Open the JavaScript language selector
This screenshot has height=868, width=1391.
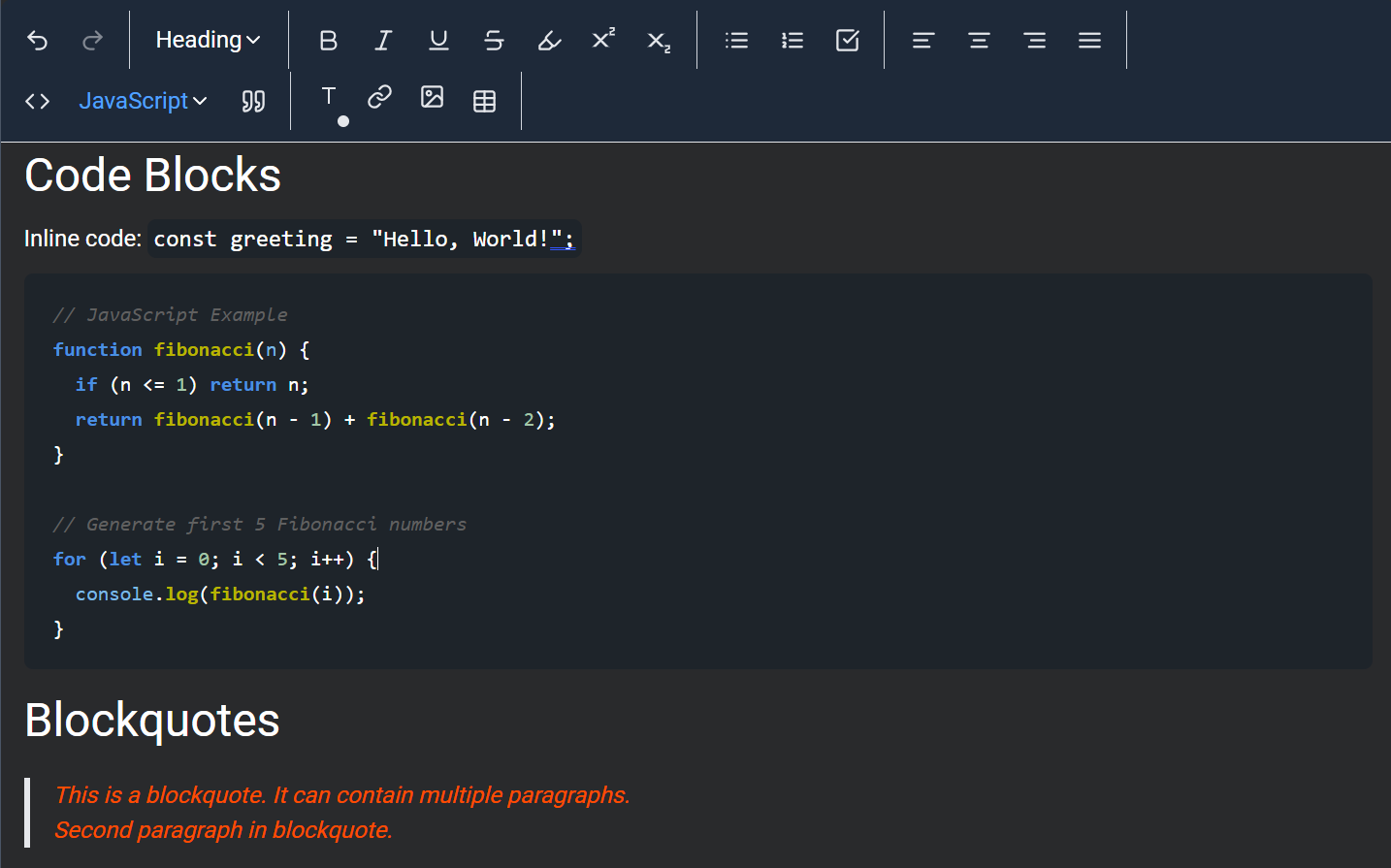(x=143, y=100)
